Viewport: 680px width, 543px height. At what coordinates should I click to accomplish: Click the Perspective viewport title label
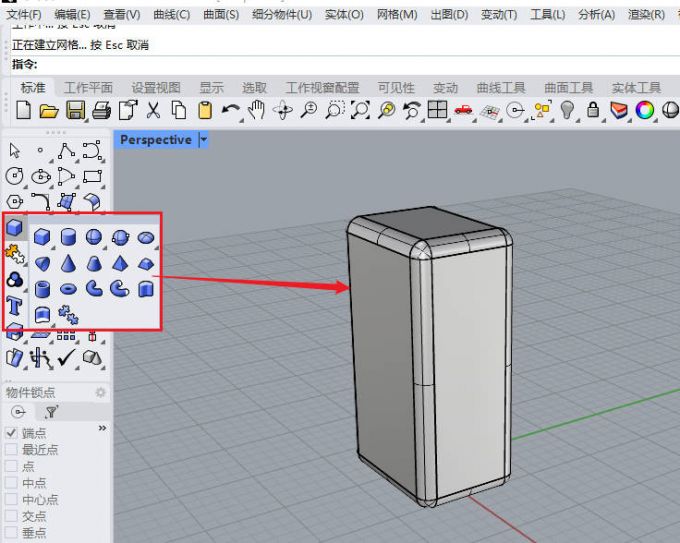tap(155, 140)
